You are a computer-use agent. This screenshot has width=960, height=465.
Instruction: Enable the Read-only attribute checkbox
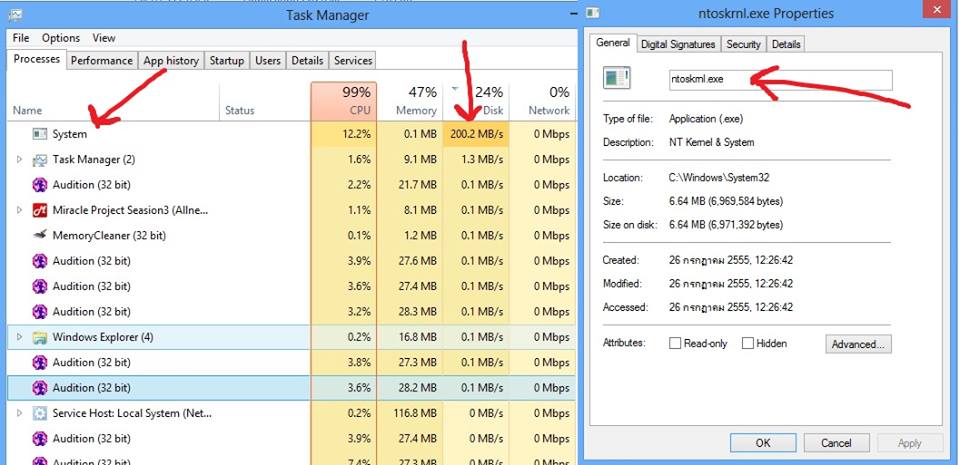675,343
